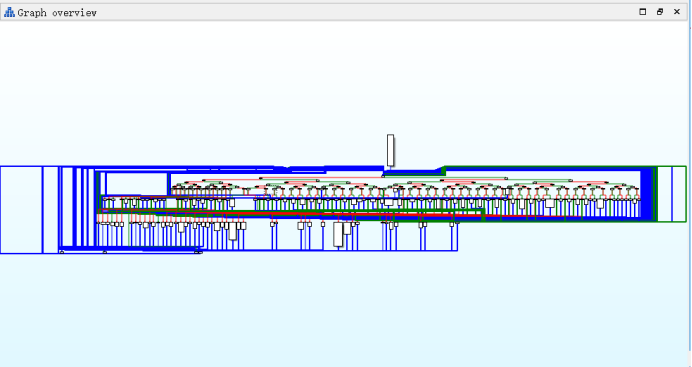Screen dimensions: 692x367
Task: Jump to the topmost root node in graph
Action: (391, 150)
